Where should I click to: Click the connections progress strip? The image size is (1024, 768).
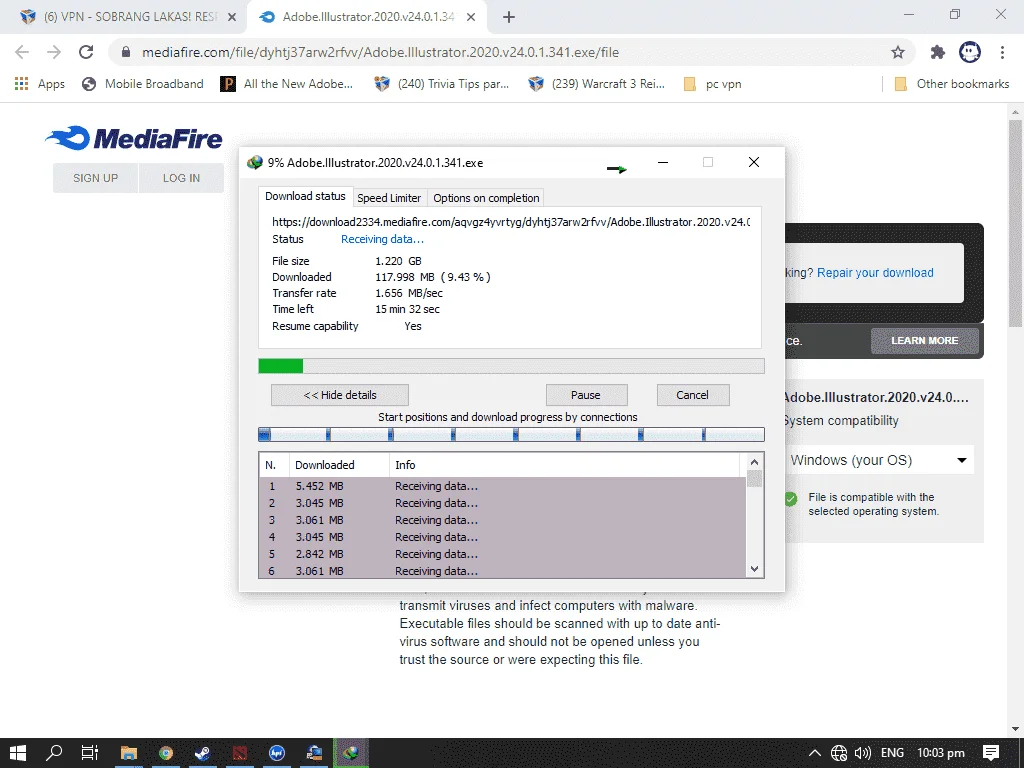click(511, 434)
